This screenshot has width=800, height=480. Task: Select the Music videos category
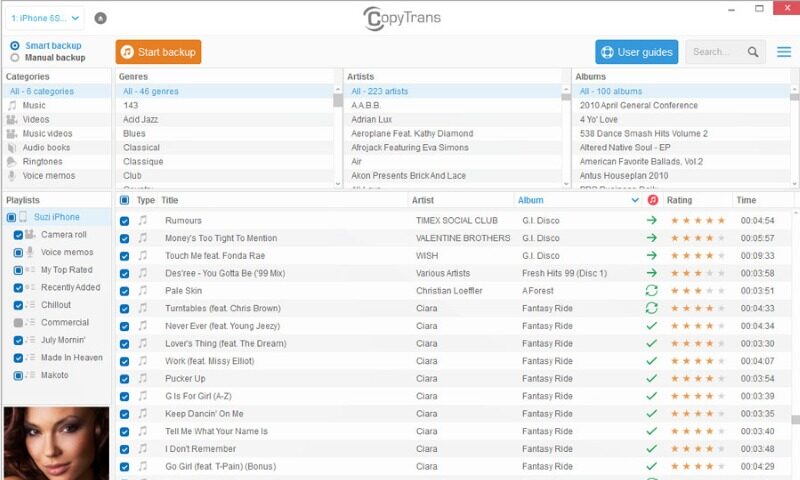[x=56, y=133]
